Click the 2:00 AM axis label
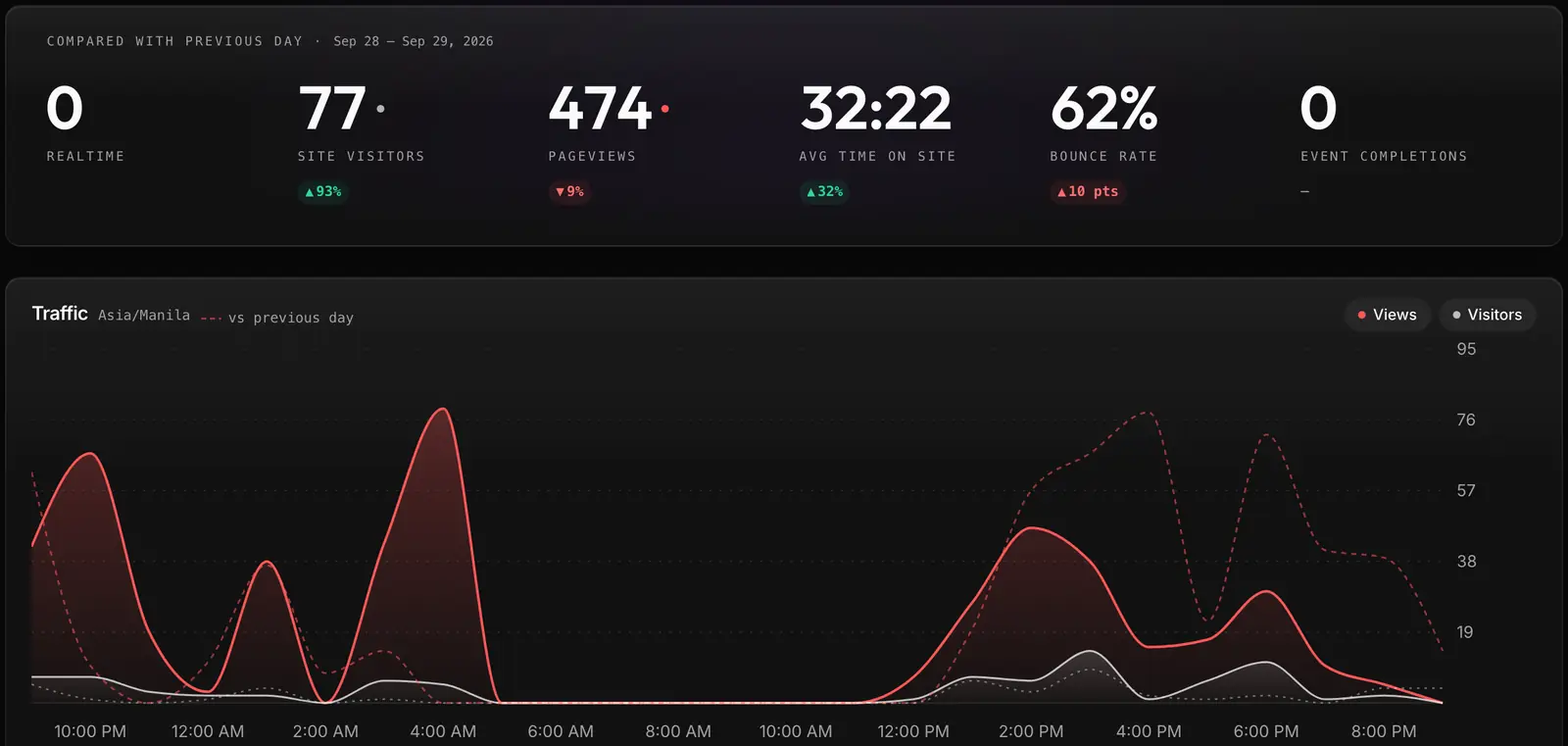This screenshot has width=1568, height=746. (325, 731)
